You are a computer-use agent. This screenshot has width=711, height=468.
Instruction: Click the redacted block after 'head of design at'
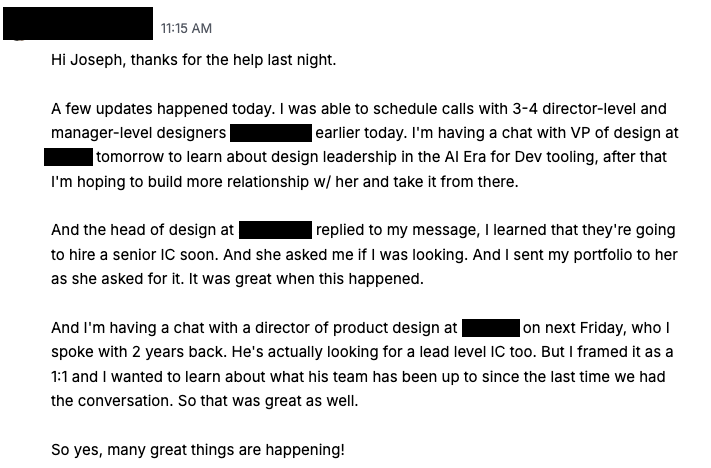(275, 230)
